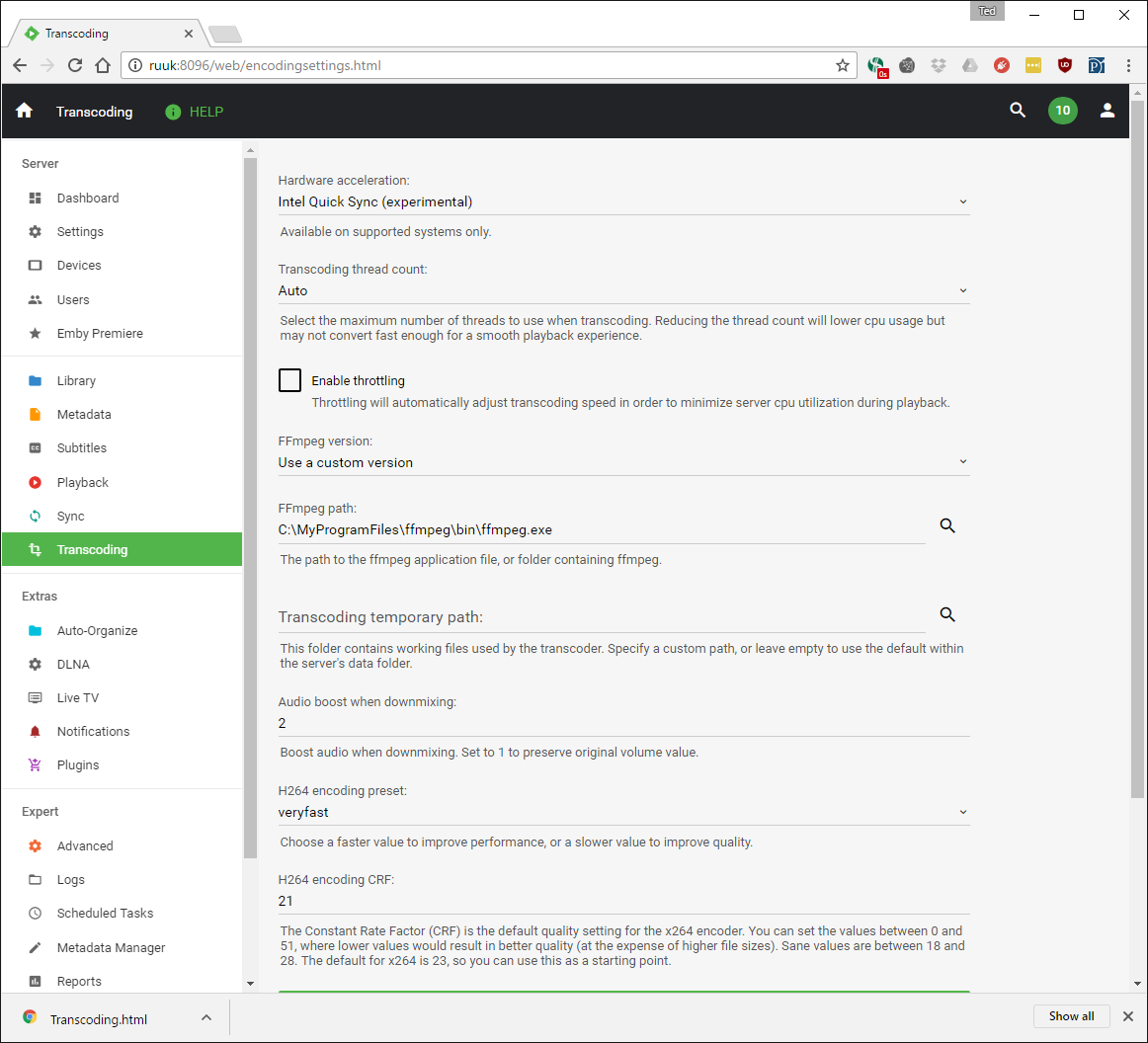Go to Emby home via house icon
Viewport: 1148px width, 1043px height.
pyautogui.click(x=24, y=111)
